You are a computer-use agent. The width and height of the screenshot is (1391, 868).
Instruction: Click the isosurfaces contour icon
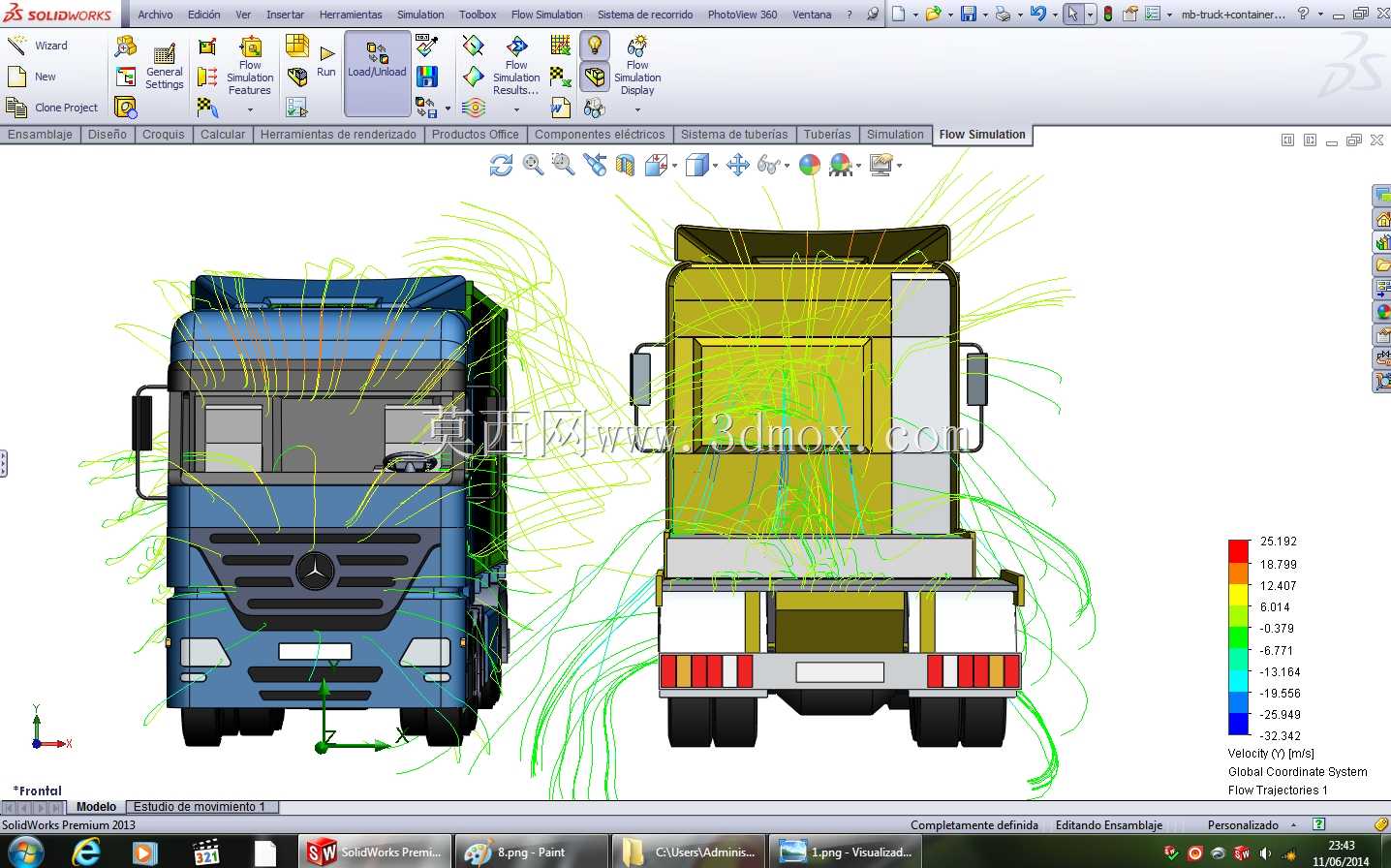pos(473,108)
